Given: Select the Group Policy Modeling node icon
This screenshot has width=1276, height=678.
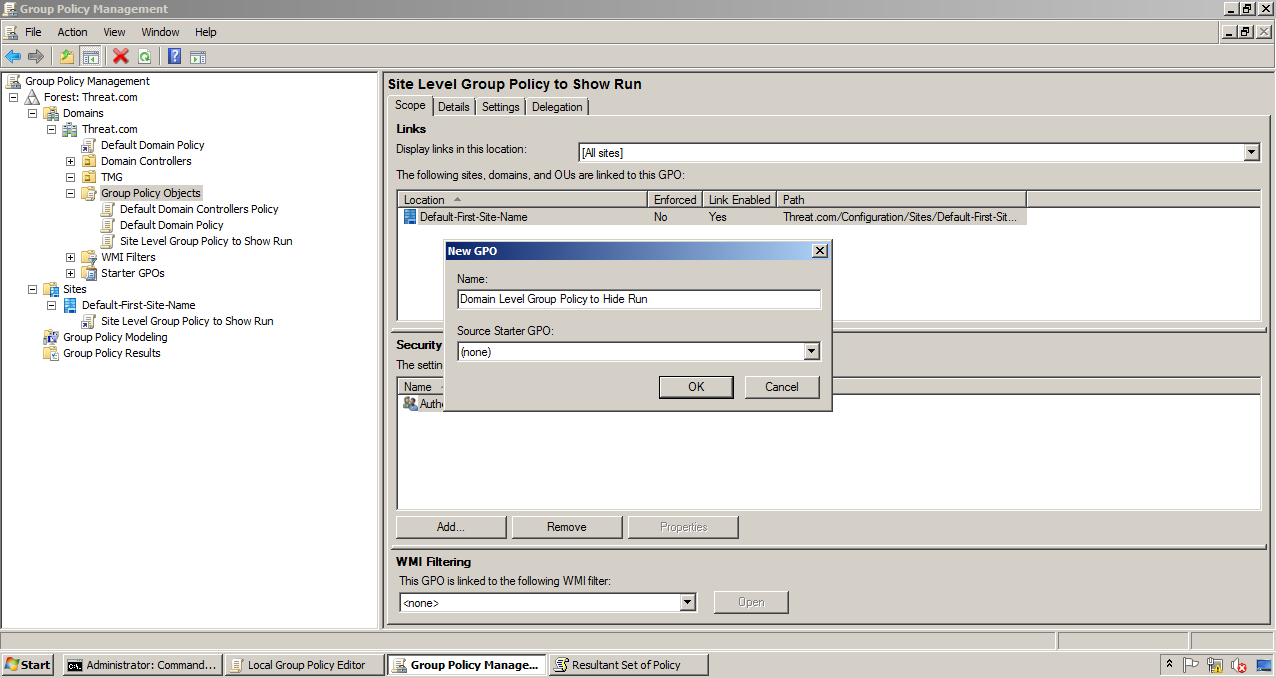Looking at the screenshot, I should pyautogui.click(x=50, y=337).
